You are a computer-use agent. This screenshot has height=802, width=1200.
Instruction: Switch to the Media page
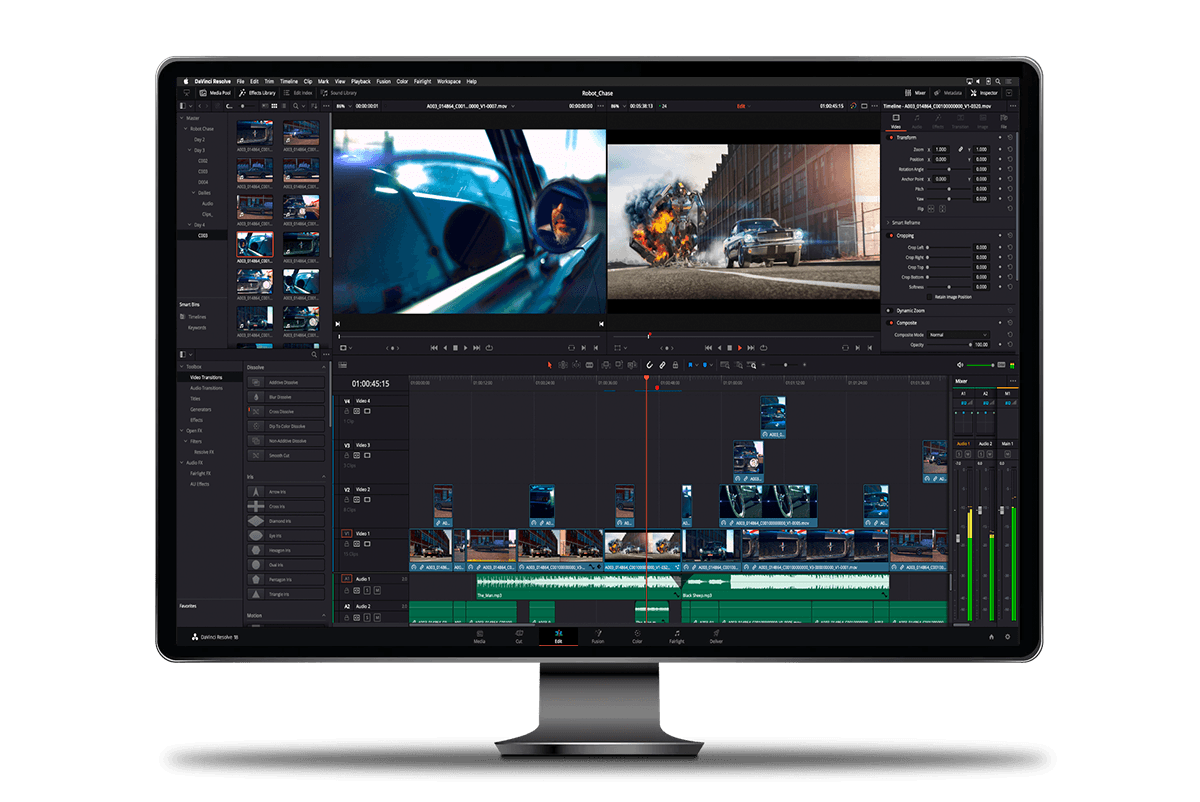479,636
